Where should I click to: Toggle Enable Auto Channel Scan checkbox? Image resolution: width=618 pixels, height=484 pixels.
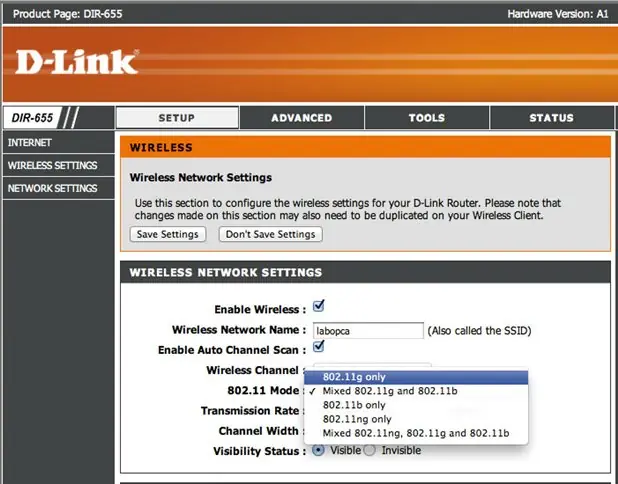click(318, 346)
